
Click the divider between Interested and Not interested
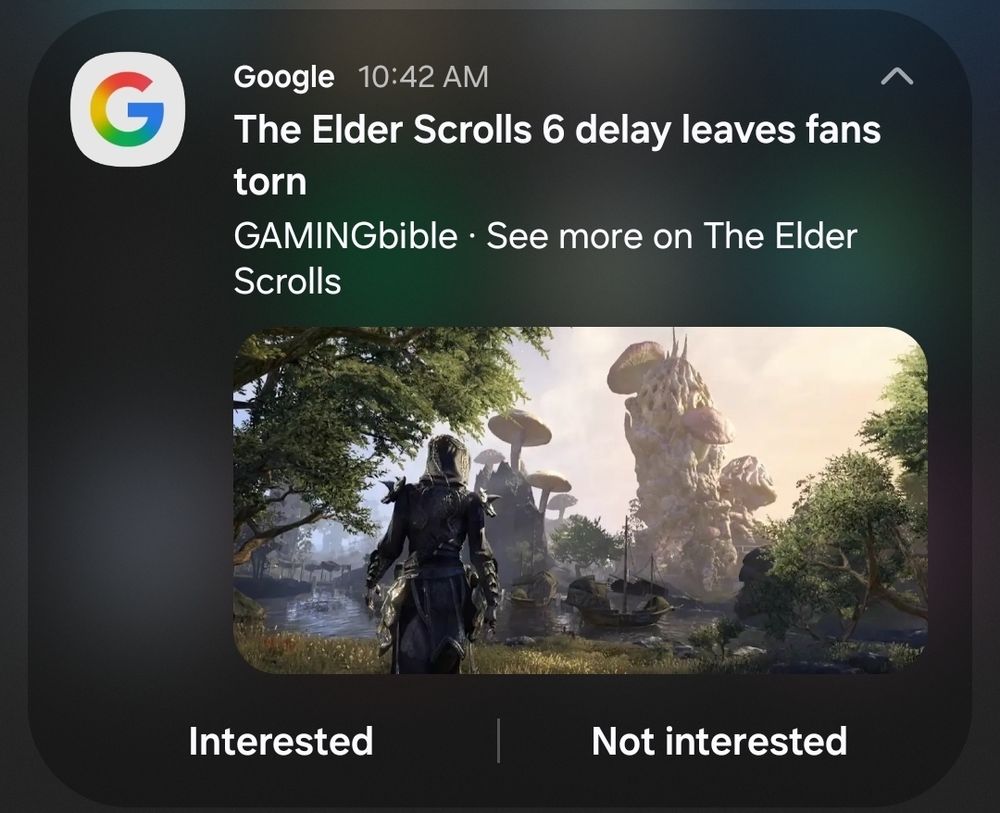498,740
